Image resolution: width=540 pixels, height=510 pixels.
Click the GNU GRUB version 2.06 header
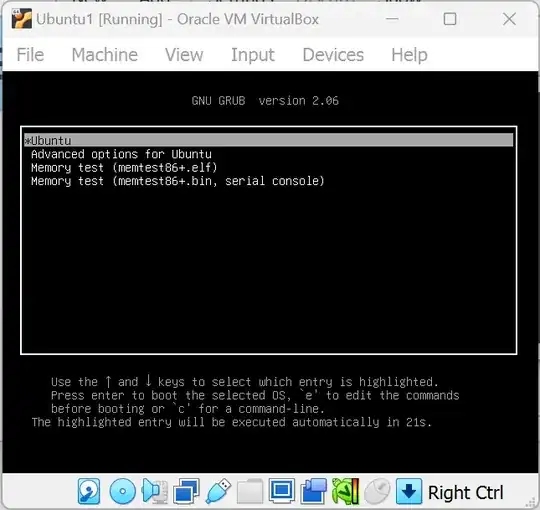[265, 101]
